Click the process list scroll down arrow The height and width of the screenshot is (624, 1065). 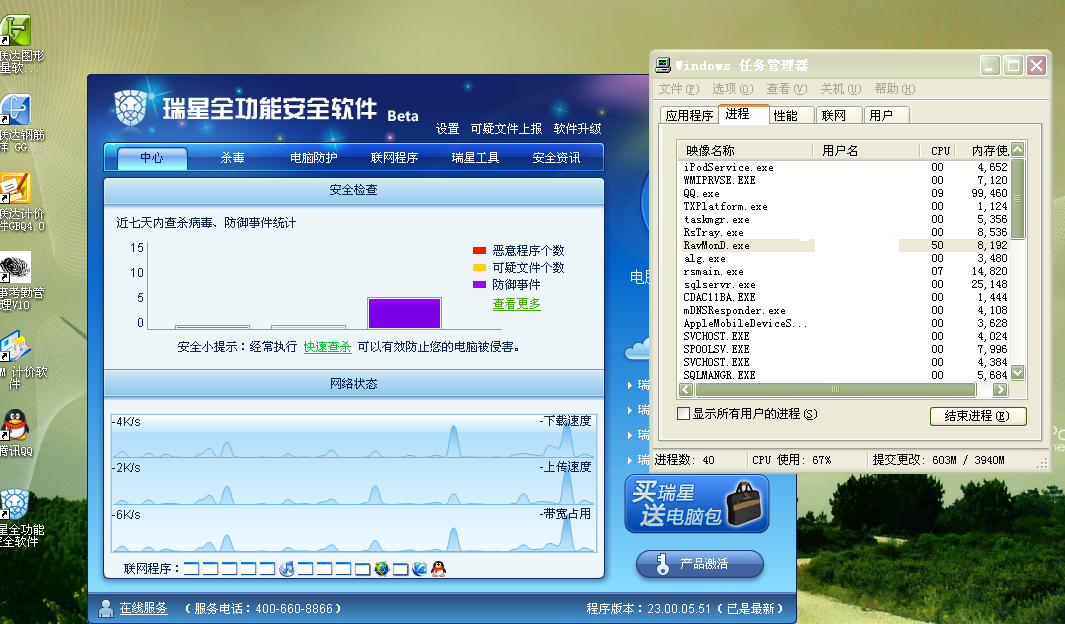click(1017, 372)
